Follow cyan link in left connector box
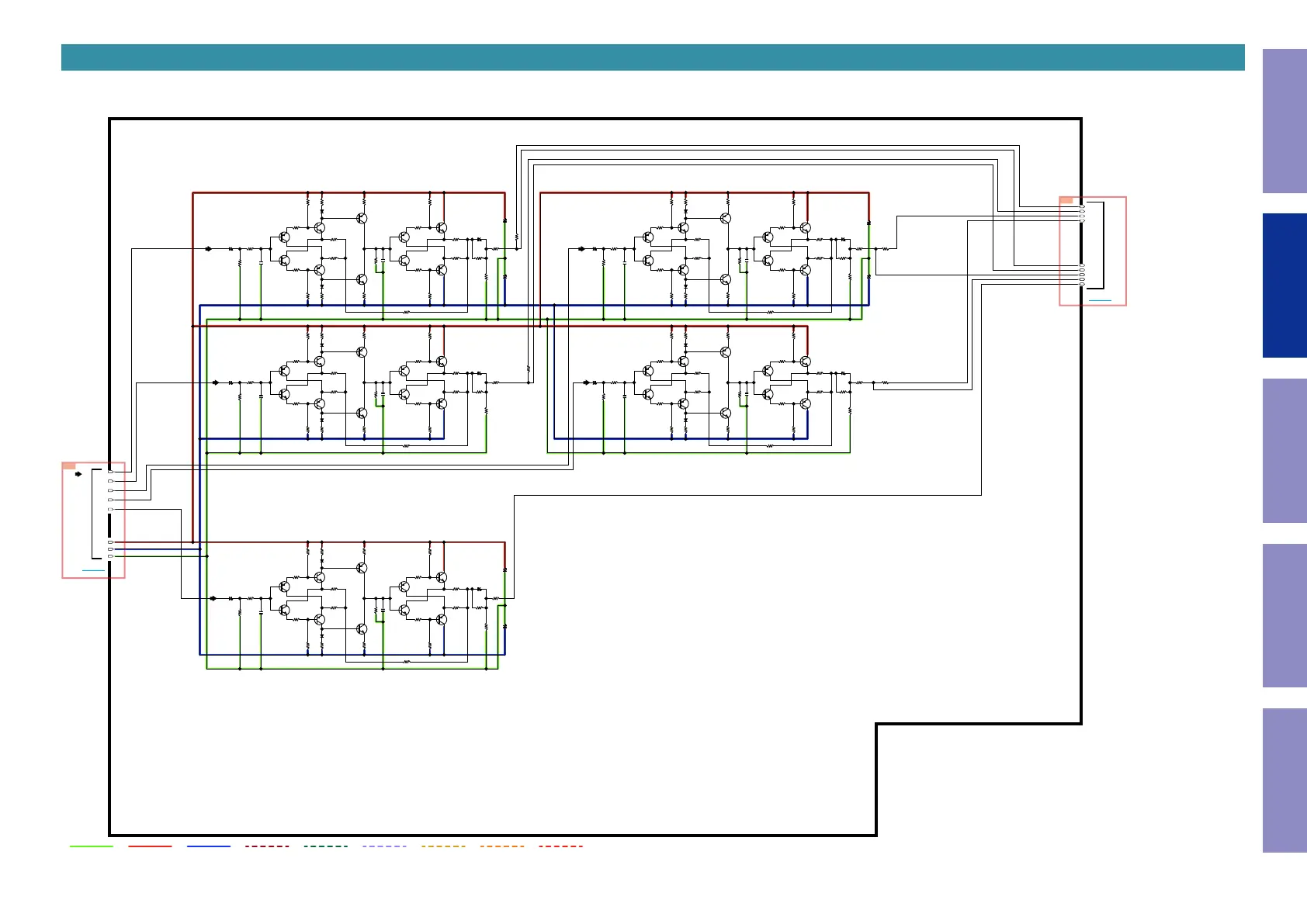This screenshot has width=1307, height=924. click(x=93, y=570)
